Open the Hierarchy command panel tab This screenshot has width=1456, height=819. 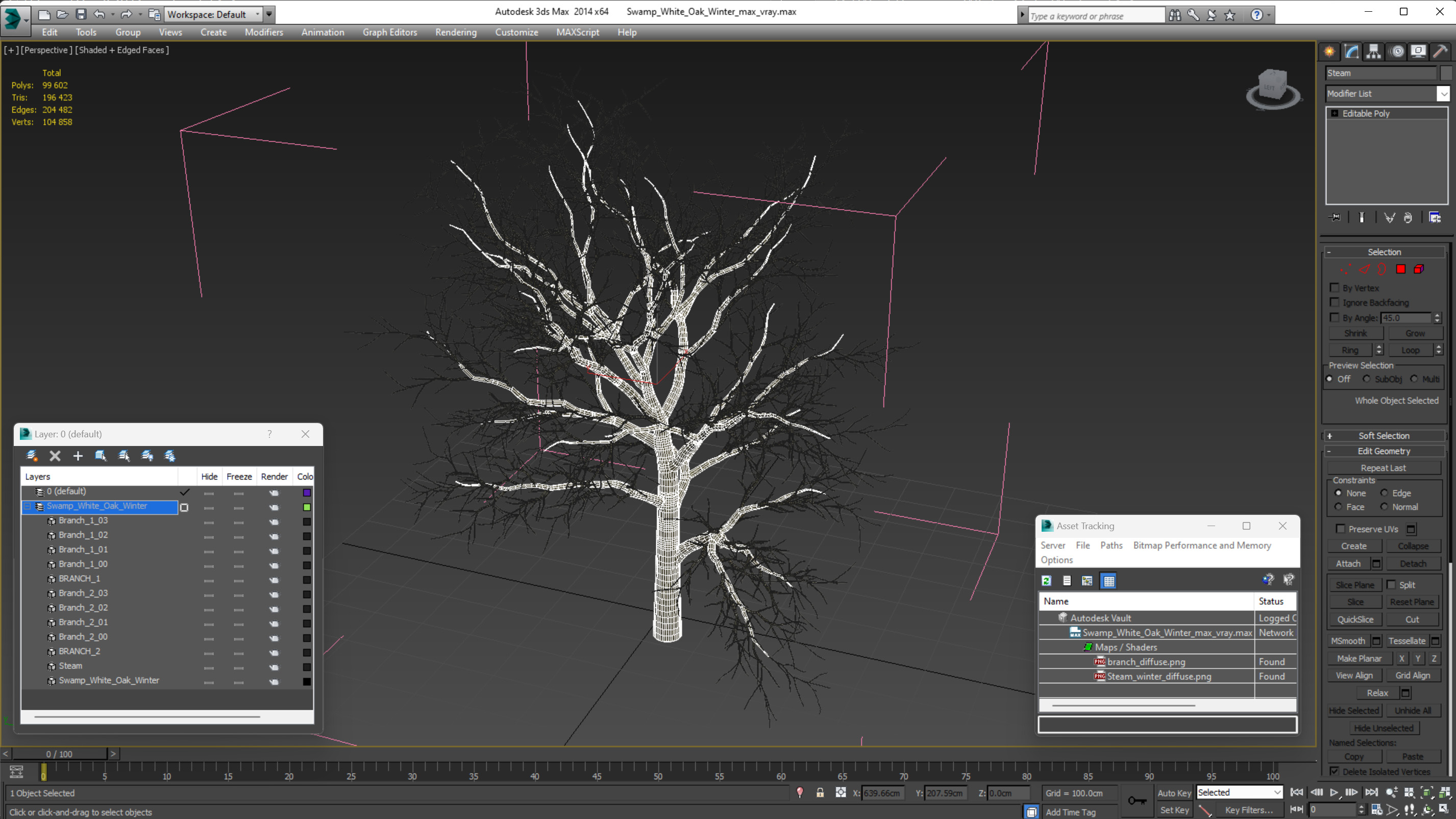tap(1373, 52)
